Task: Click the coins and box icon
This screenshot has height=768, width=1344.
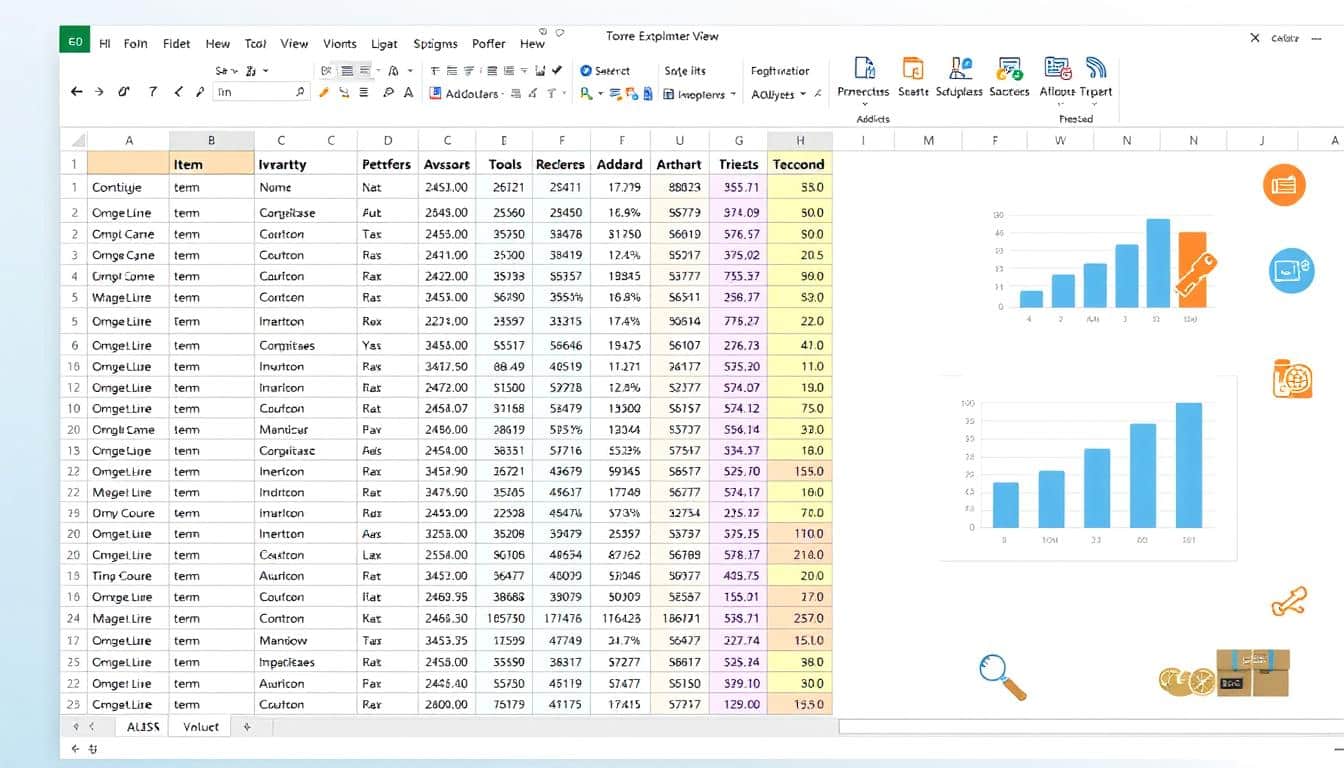Action: (x=1224, y=672)
